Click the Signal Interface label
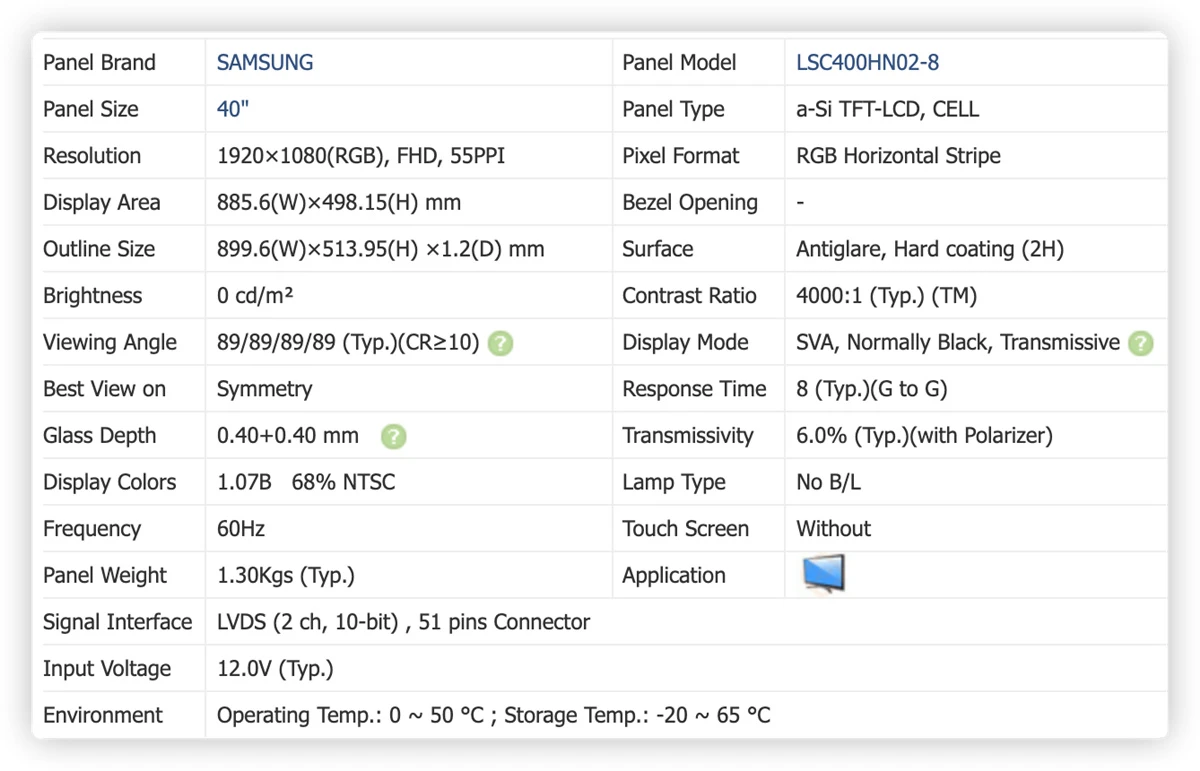Viewport: 1200px width, 771px height. [117, 622]
